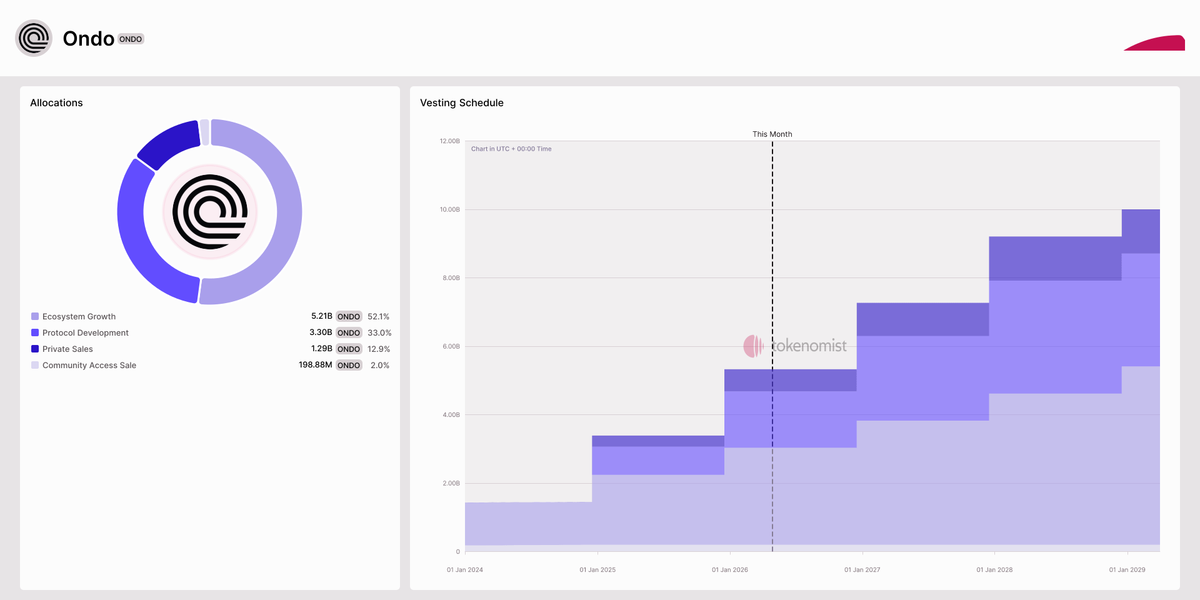Click the ONDO ticker badge beside the title
This screenshot has width=1200, height=600.
point(131,39)
